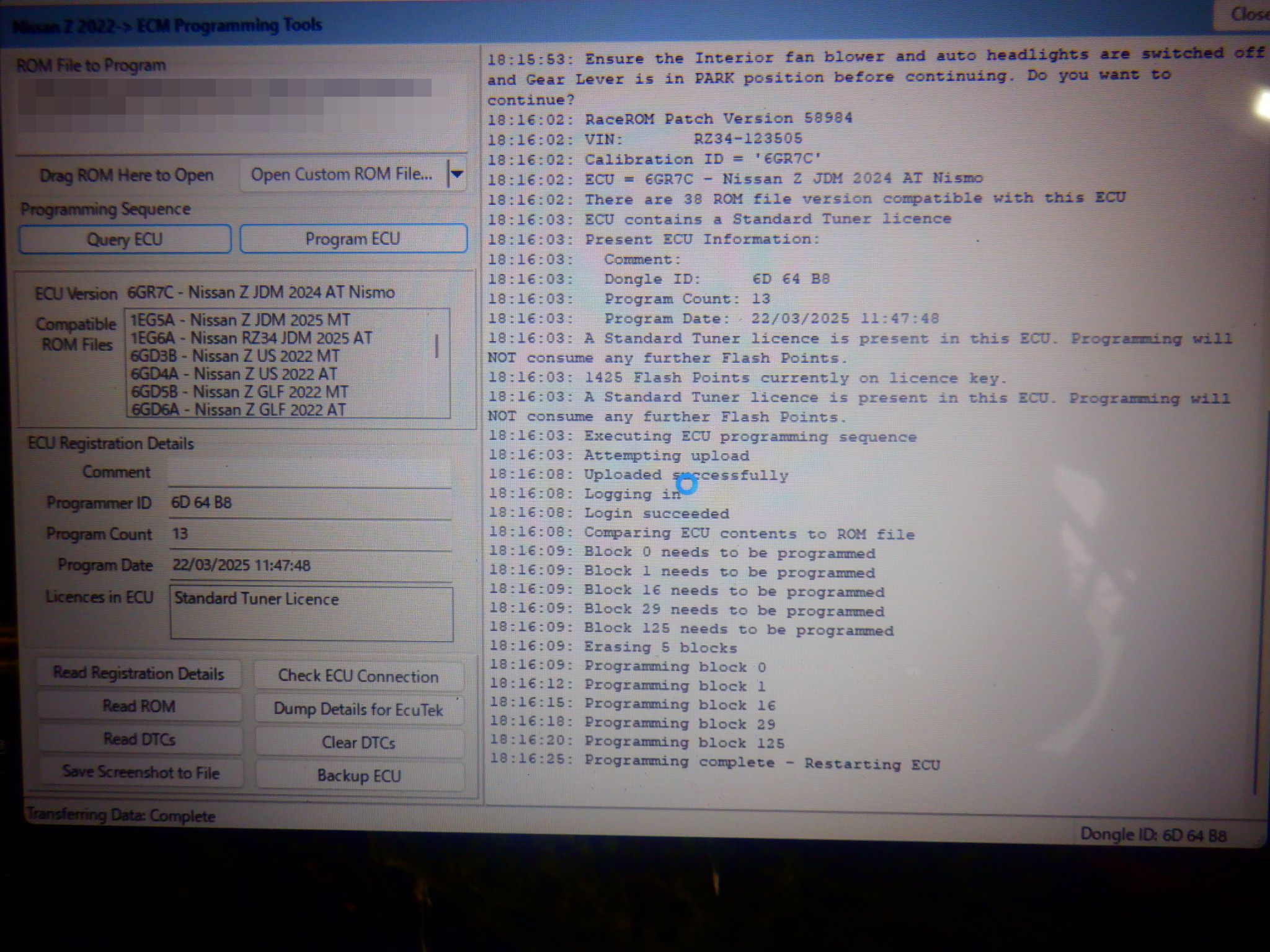Screen dimensions: 1270x952
Task: Select 1EG6A - Nissan RZ34 JDM 2025 AT
Action: [251, 338]
